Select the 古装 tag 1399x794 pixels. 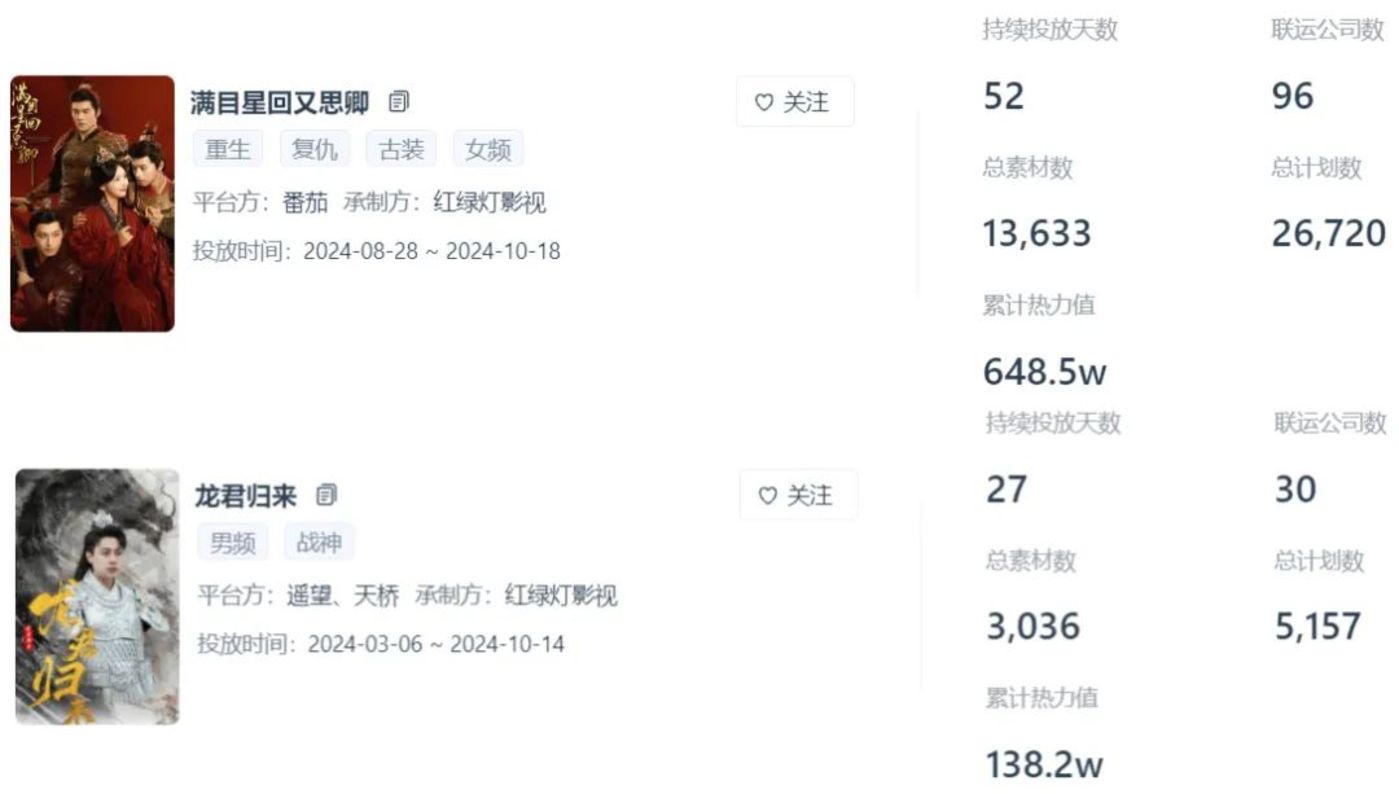click(401, 150)
